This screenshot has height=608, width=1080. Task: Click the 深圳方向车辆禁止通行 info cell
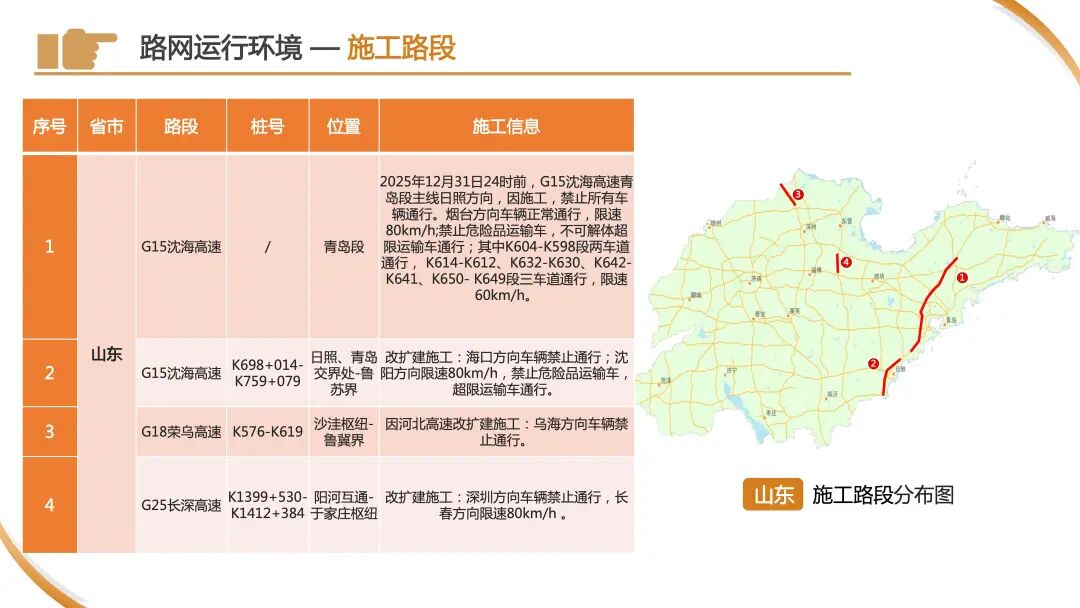point(506,505)
